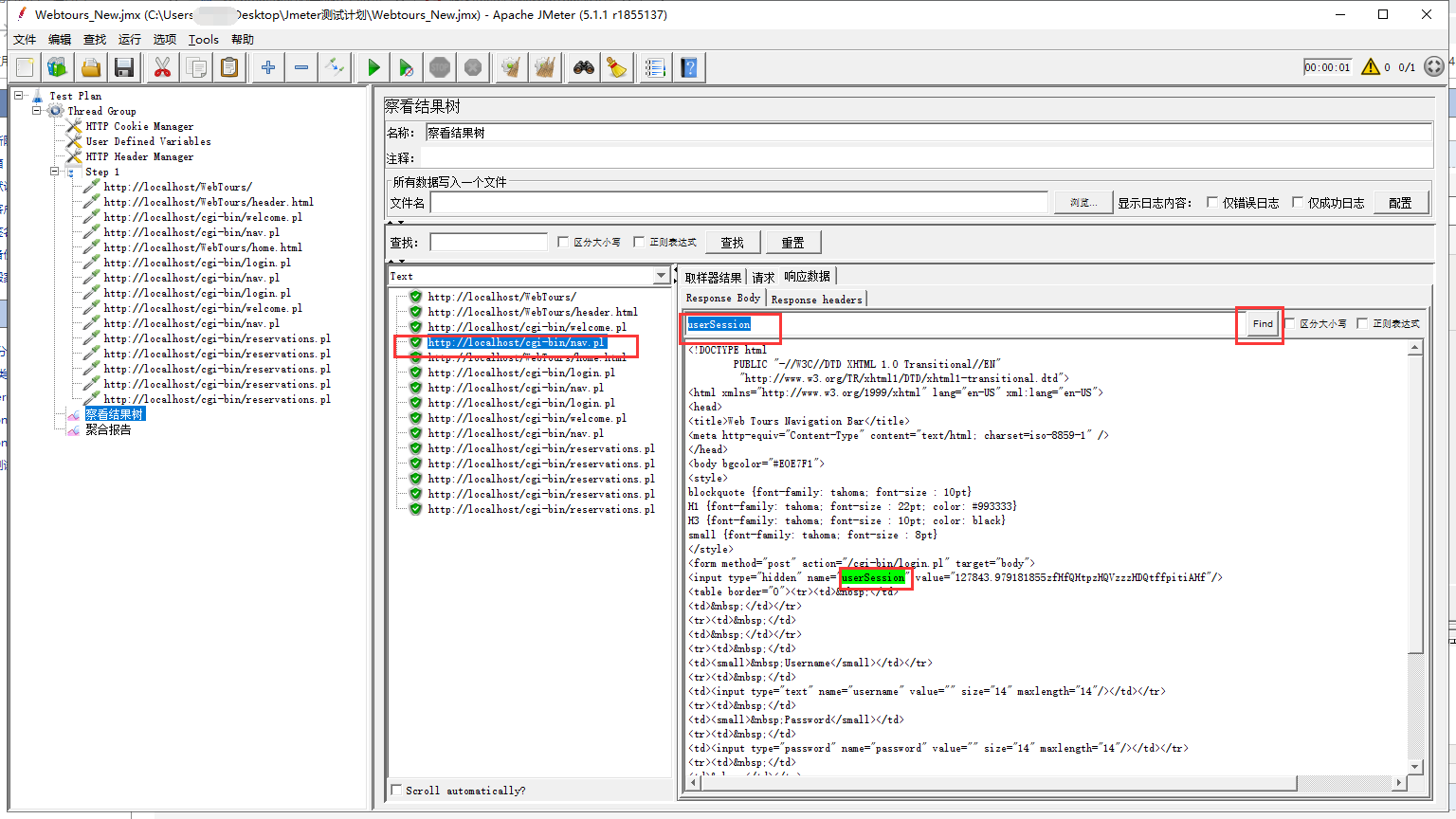Open the 选项 menu
This screenshot has height=819, width=1456.
click(x=165, y=39)
